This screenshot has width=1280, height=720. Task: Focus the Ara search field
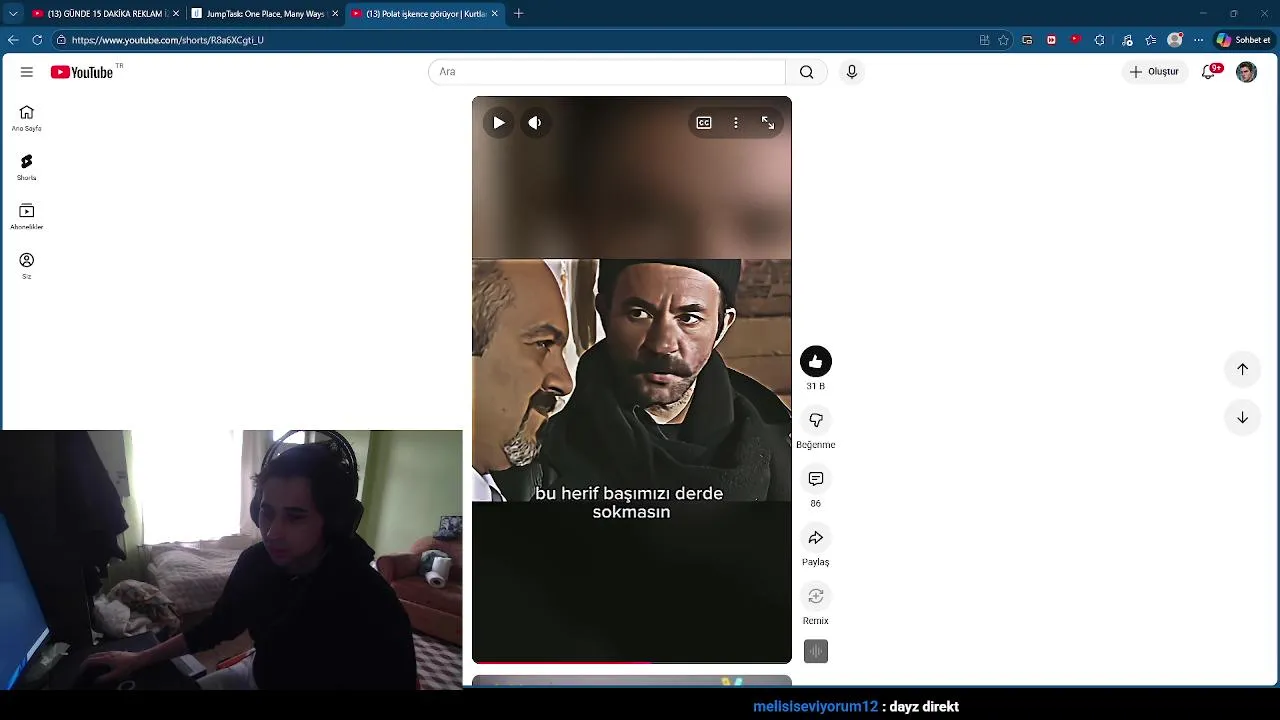(x=607, y=72)
